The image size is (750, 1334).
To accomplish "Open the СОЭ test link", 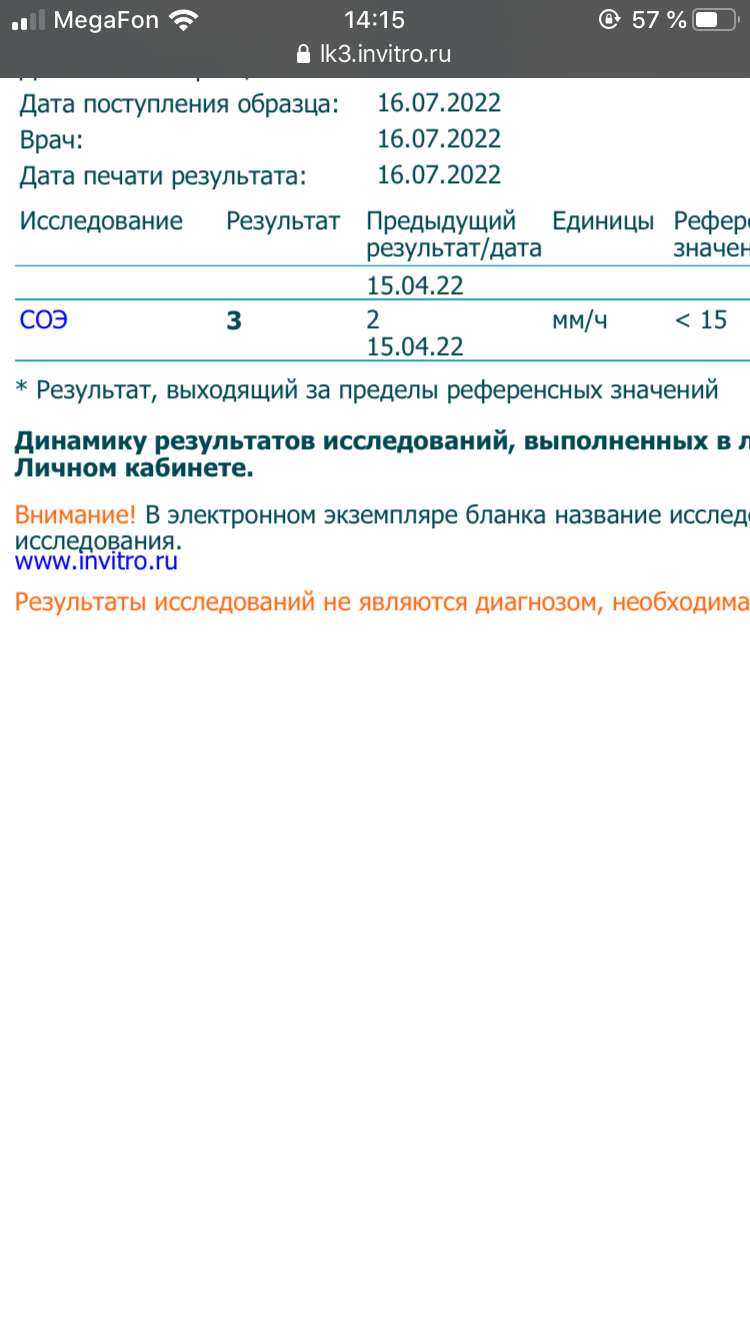I will tap(44, 321).
